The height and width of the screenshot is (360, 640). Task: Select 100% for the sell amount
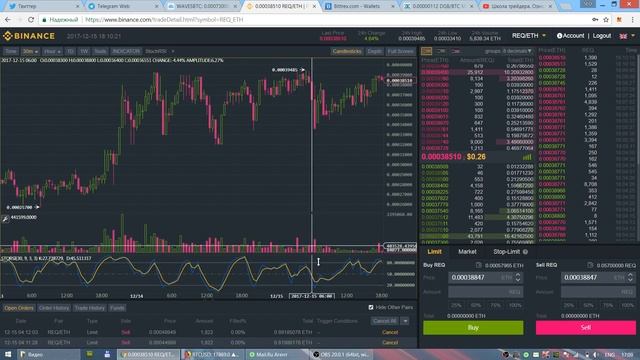pos(628,305)
